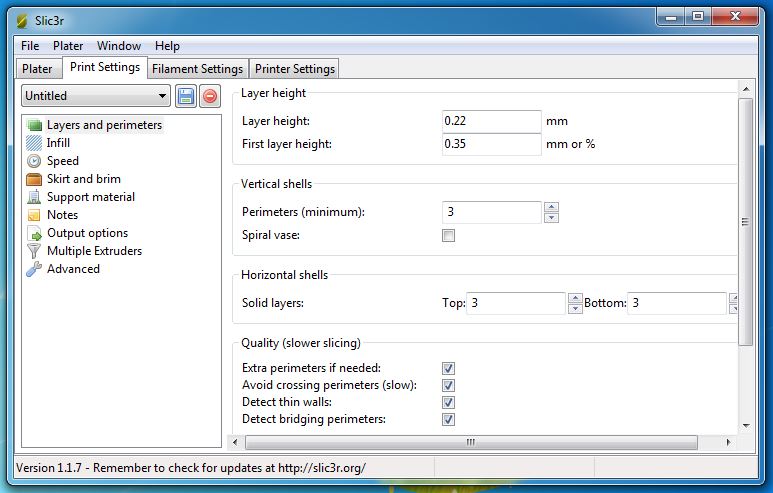Uncheck Extra perimeters if needed
Image resolution: width=773 pixels, height=493 pixels.
pos(448,368)
